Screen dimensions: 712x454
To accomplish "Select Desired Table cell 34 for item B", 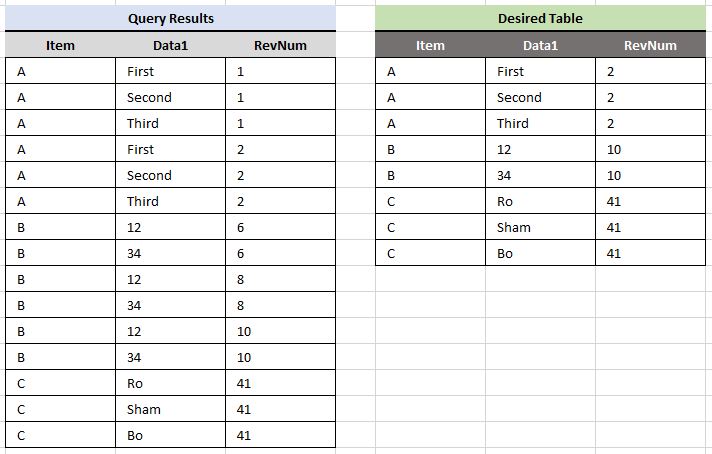I will [x=540, y=175].
